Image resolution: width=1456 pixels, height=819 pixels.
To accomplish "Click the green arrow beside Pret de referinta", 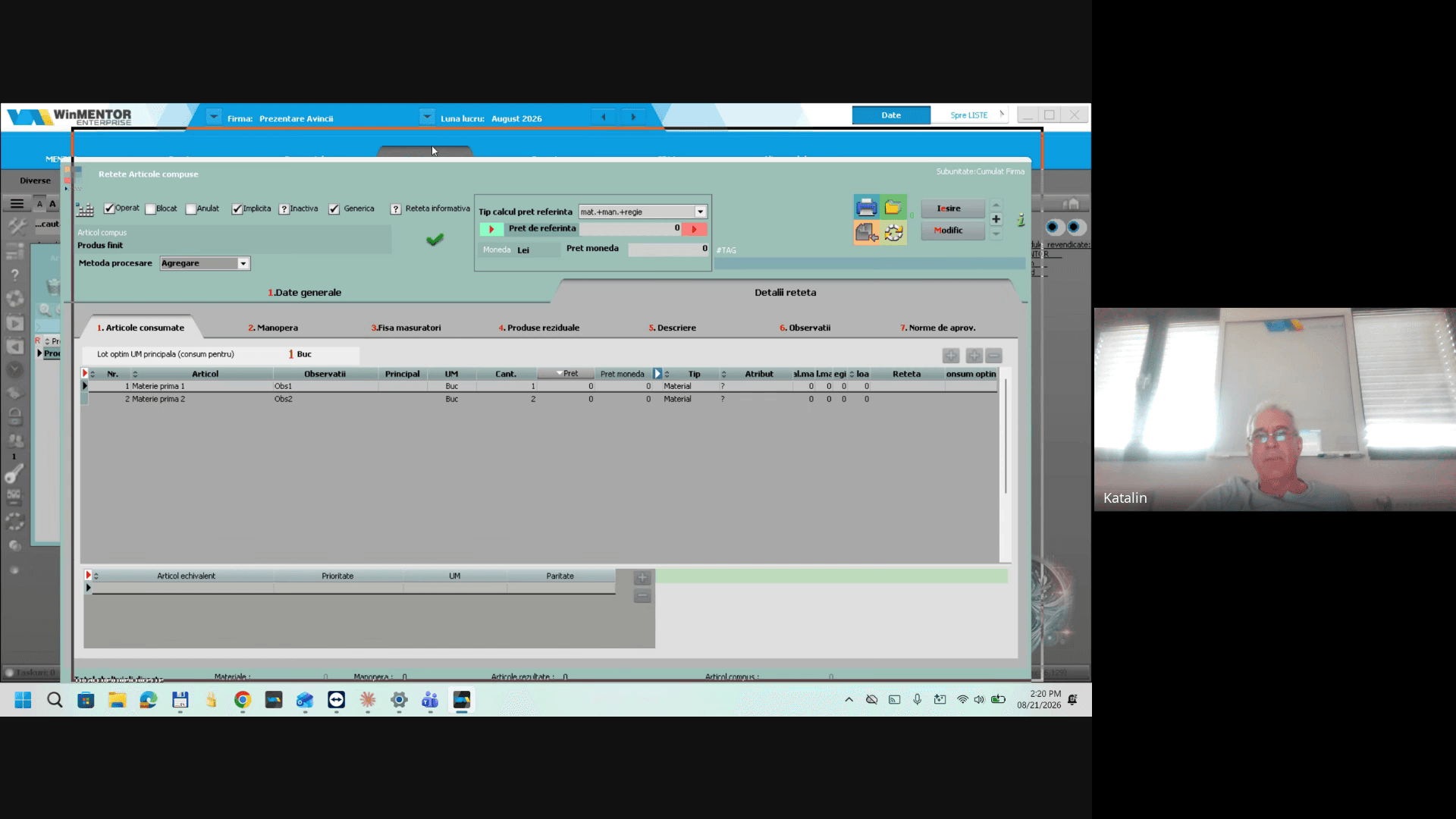I will [491, 229].
